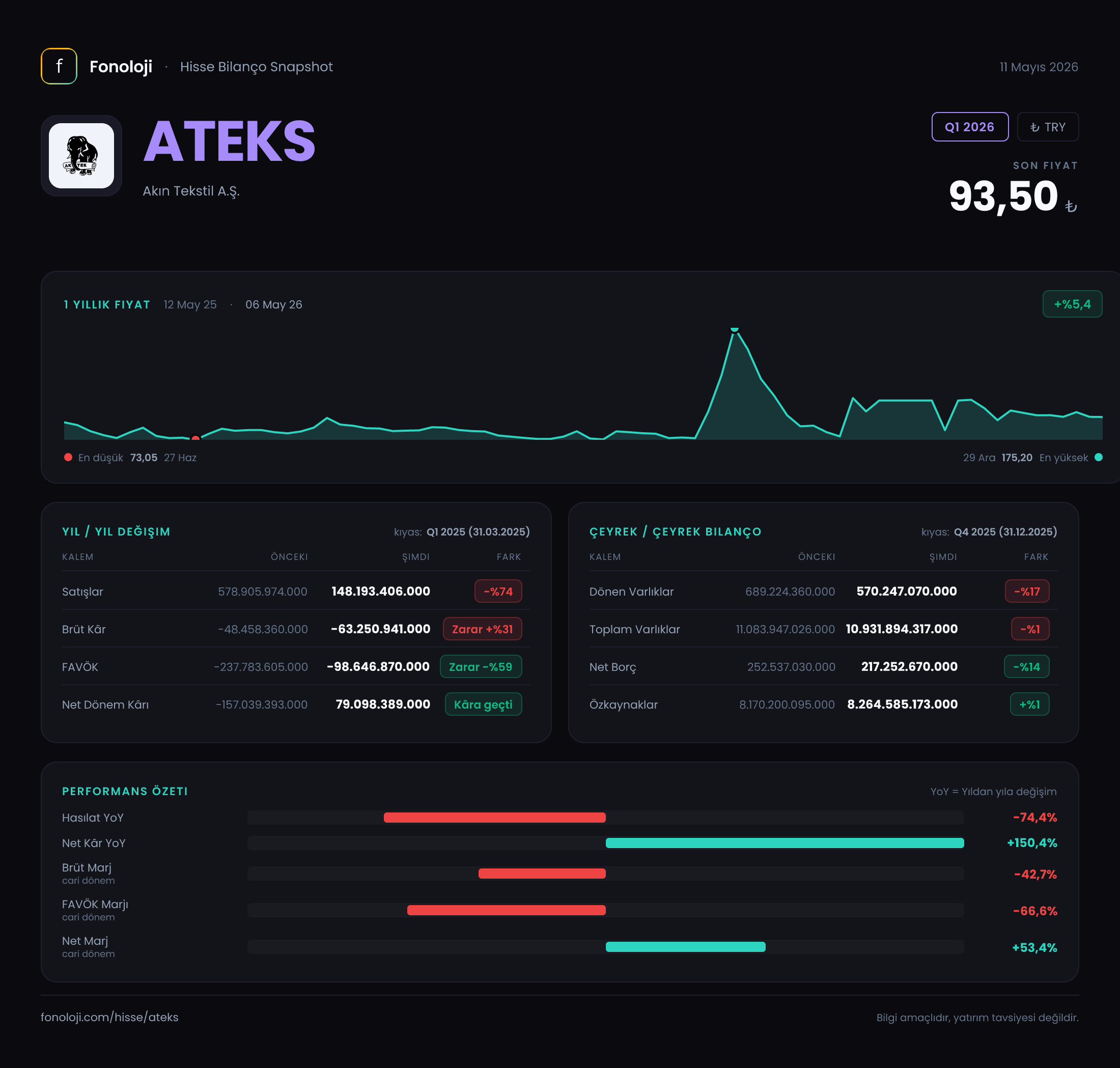The image size is (1120, 1068).
Task: Click the -%17 Dönen Varlıklar badge
Action: pos(1027,591)
